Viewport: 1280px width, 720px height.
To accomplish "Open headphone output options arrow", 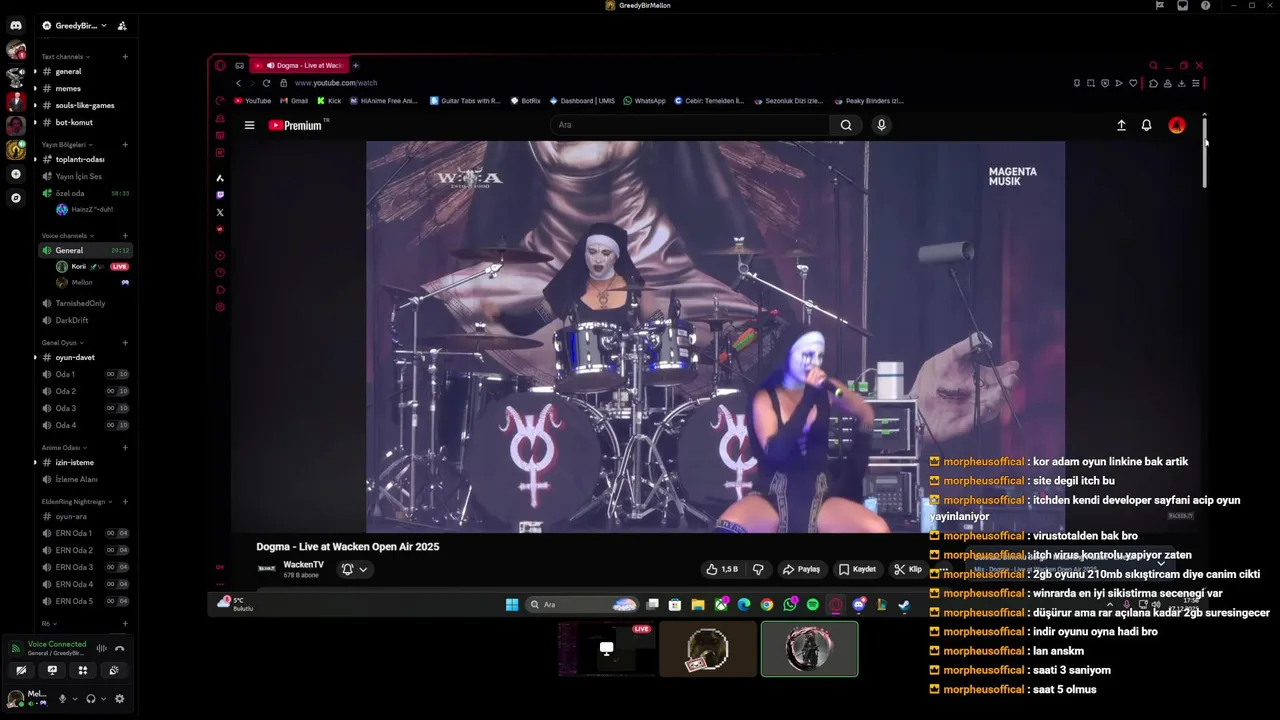I will pos(103,699).
